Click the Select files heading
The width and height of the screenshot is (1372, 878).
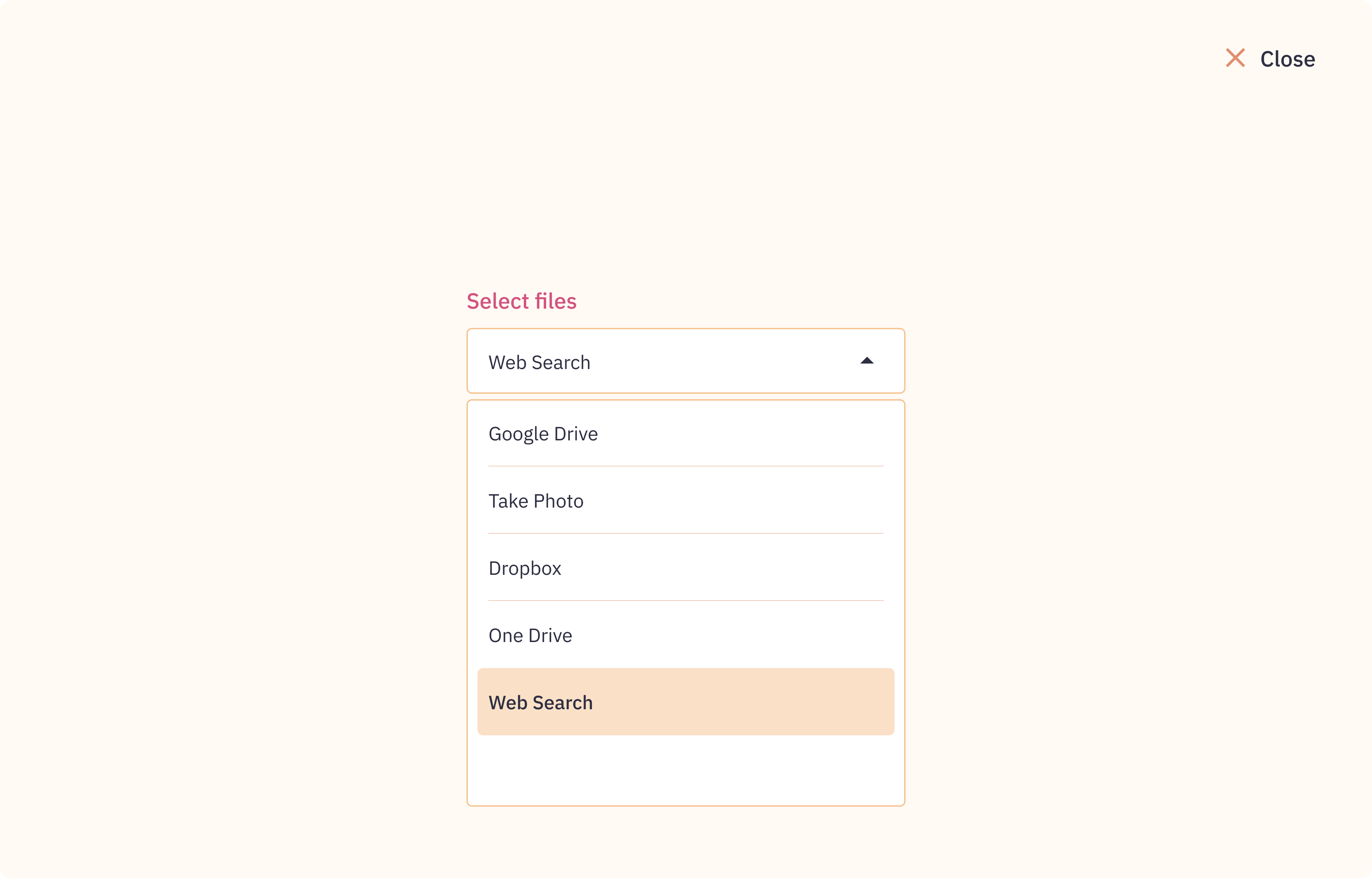pyautogui.click(x=522, y=301)
